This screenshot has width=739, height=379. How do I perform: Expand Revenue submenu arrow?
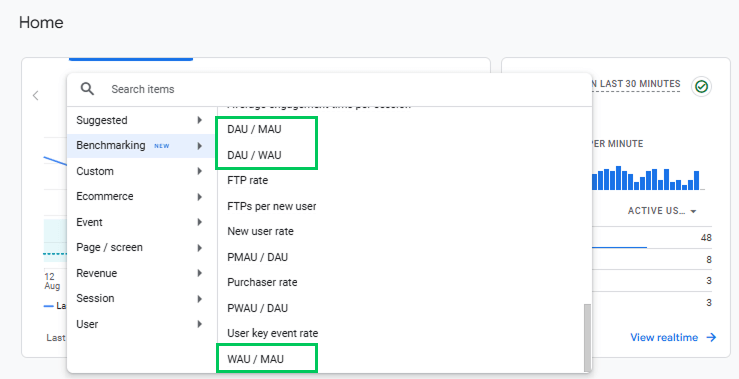click(x=200, y=273)
